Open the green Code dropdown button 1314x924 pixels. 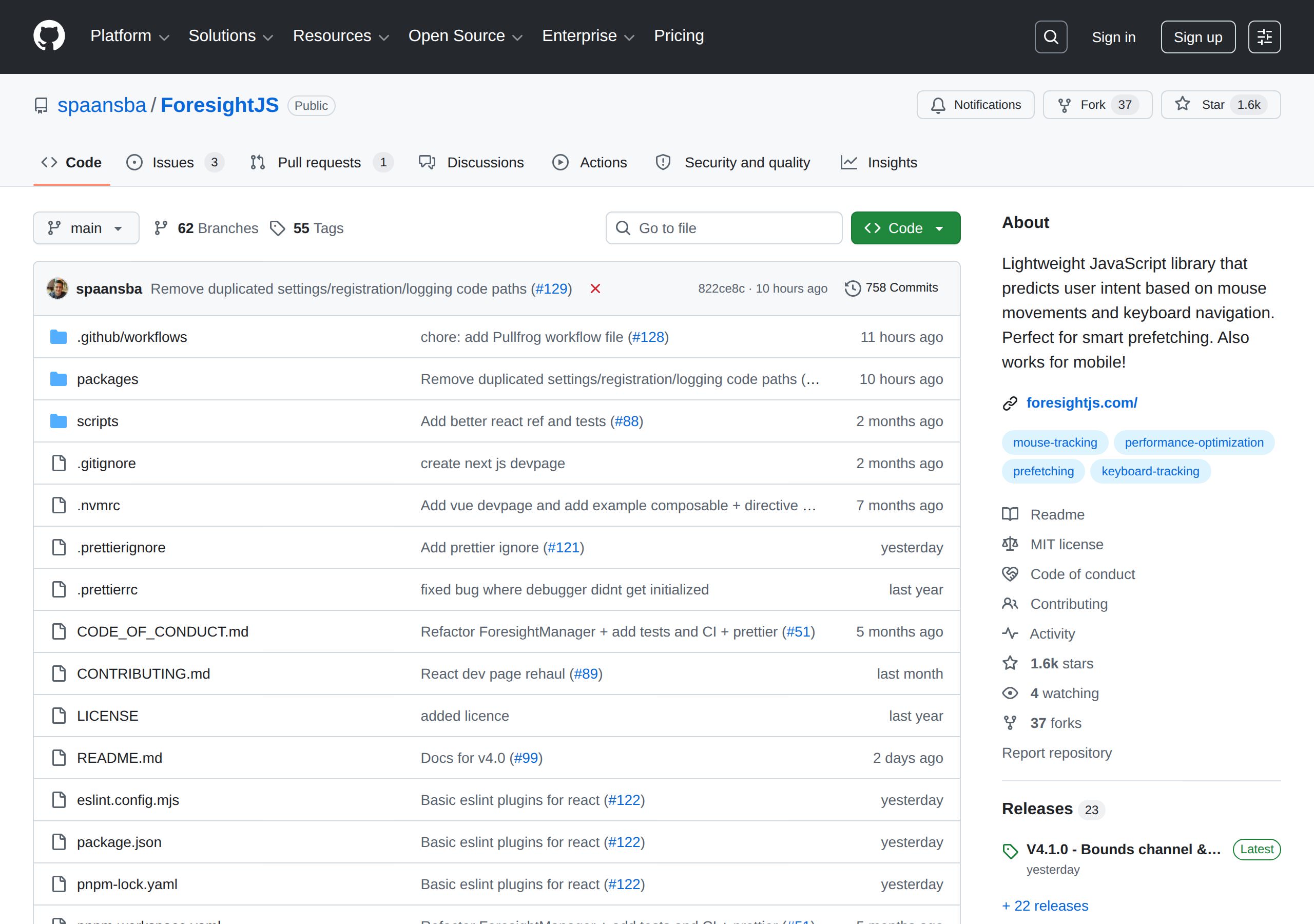tap(905, 228)
